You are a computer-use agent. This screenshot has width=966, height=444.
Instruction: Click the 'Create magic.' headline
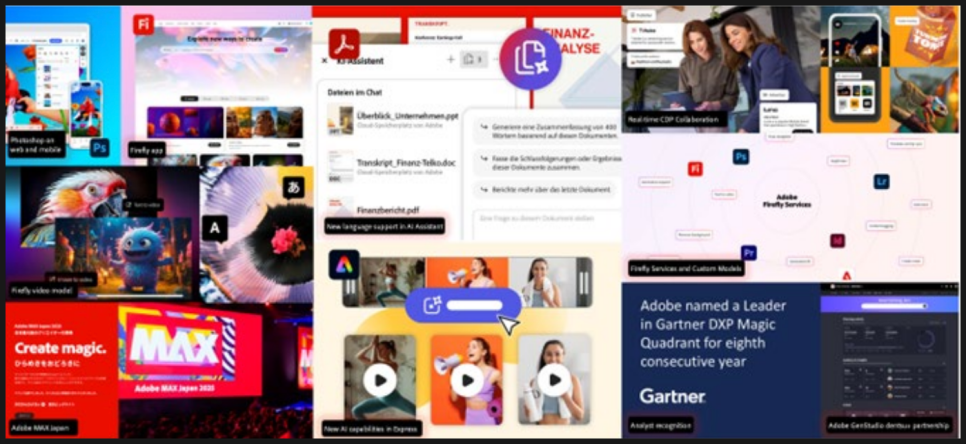point(60,347)
